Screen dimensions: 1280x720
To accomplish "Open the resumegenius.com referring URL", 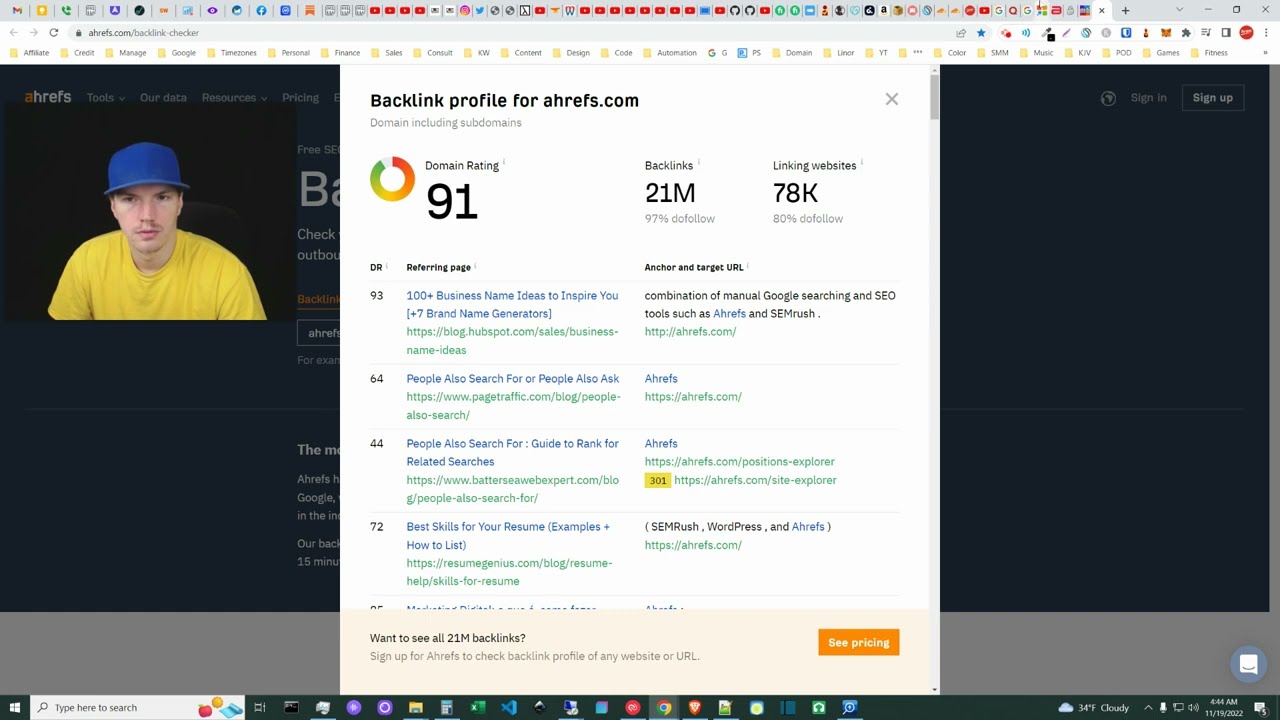I will [x=509, y=572].
